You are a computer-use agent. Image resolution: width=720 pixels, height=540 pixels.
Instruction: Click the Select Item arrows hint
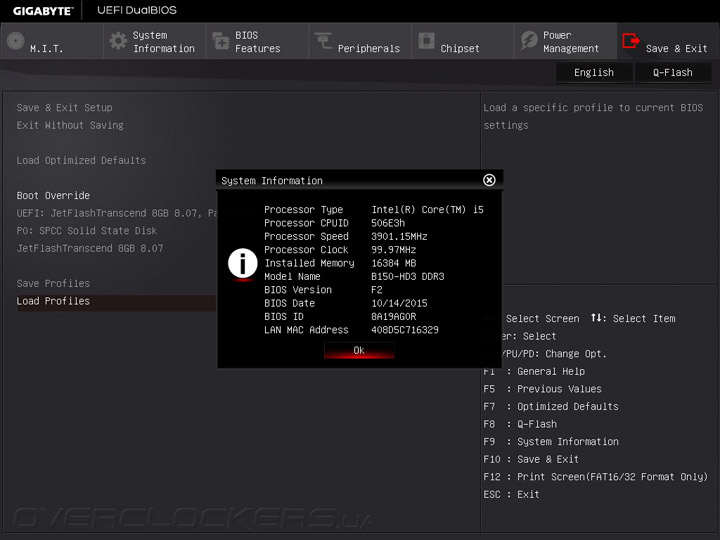(x=633, y=318)
